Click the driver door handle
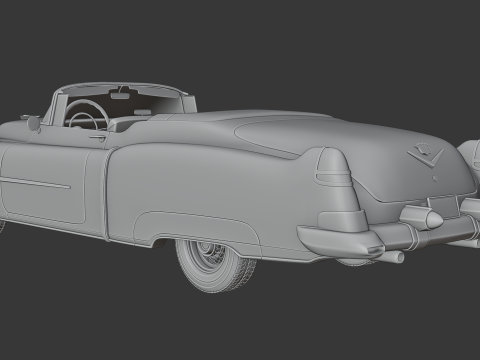 (x=98, y=137)
